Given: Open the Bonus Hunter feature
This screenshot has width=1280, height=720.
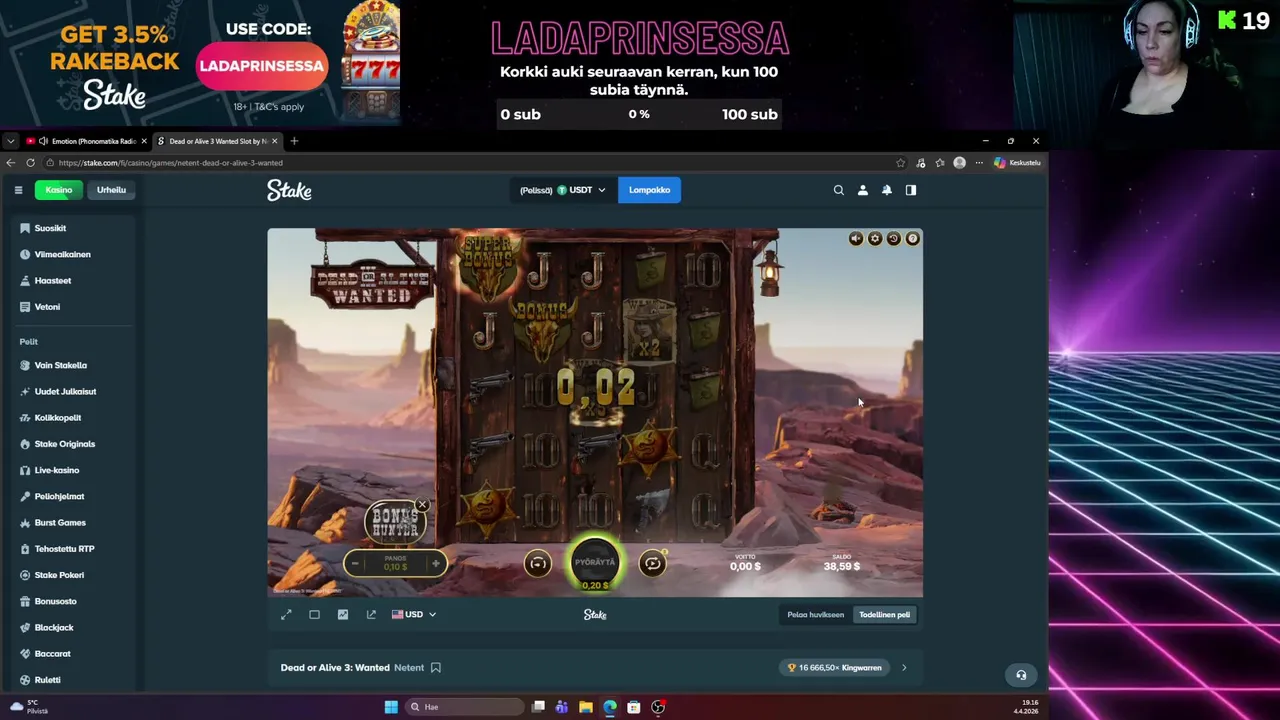Looking at the screenshot, I should pyautogui.click(x=394, y=521).
